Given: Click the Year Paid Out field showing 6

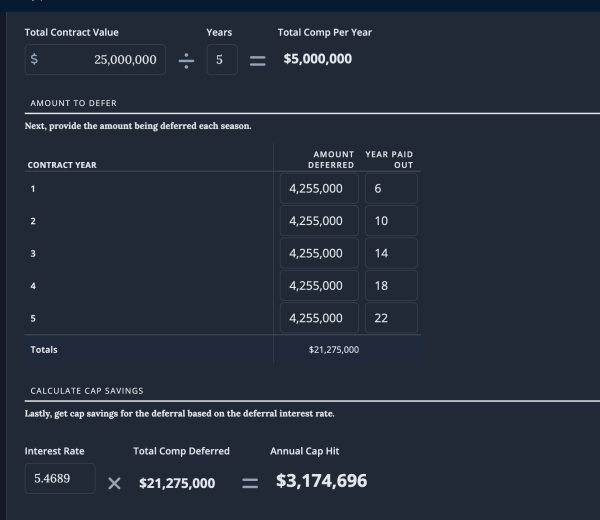Looking at the screenshot, I should [x=391, y=188].
